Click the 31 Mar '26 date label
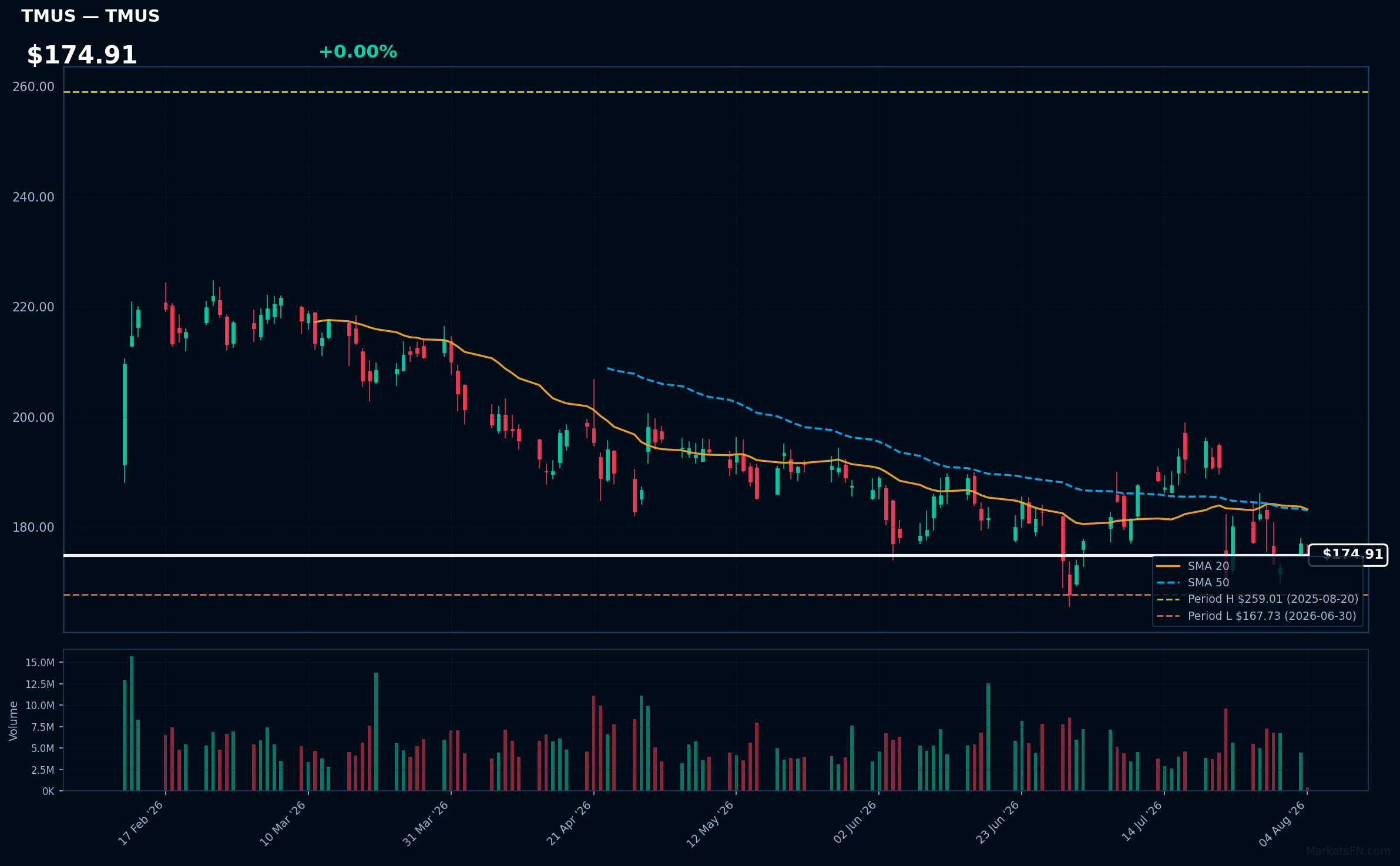Screen dimensions: 1400x866 (426, 823)
